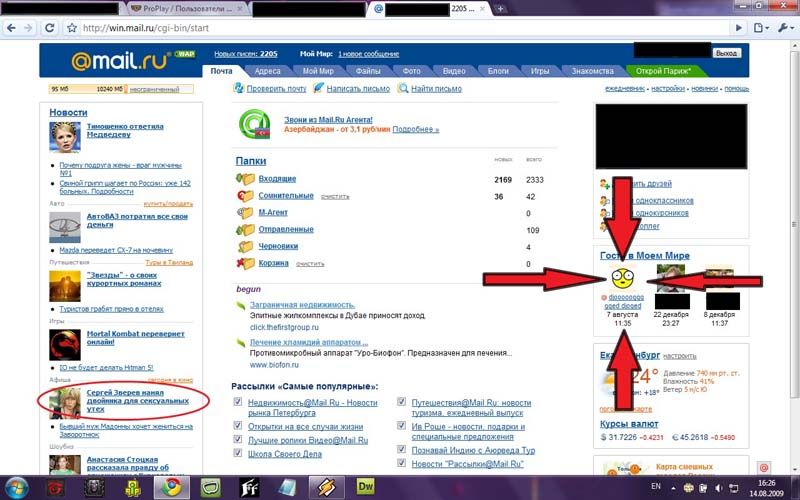Viewport: 800px width, 500px height.
Task: Click volume icon in system tray
Action: tap(718, 488)
